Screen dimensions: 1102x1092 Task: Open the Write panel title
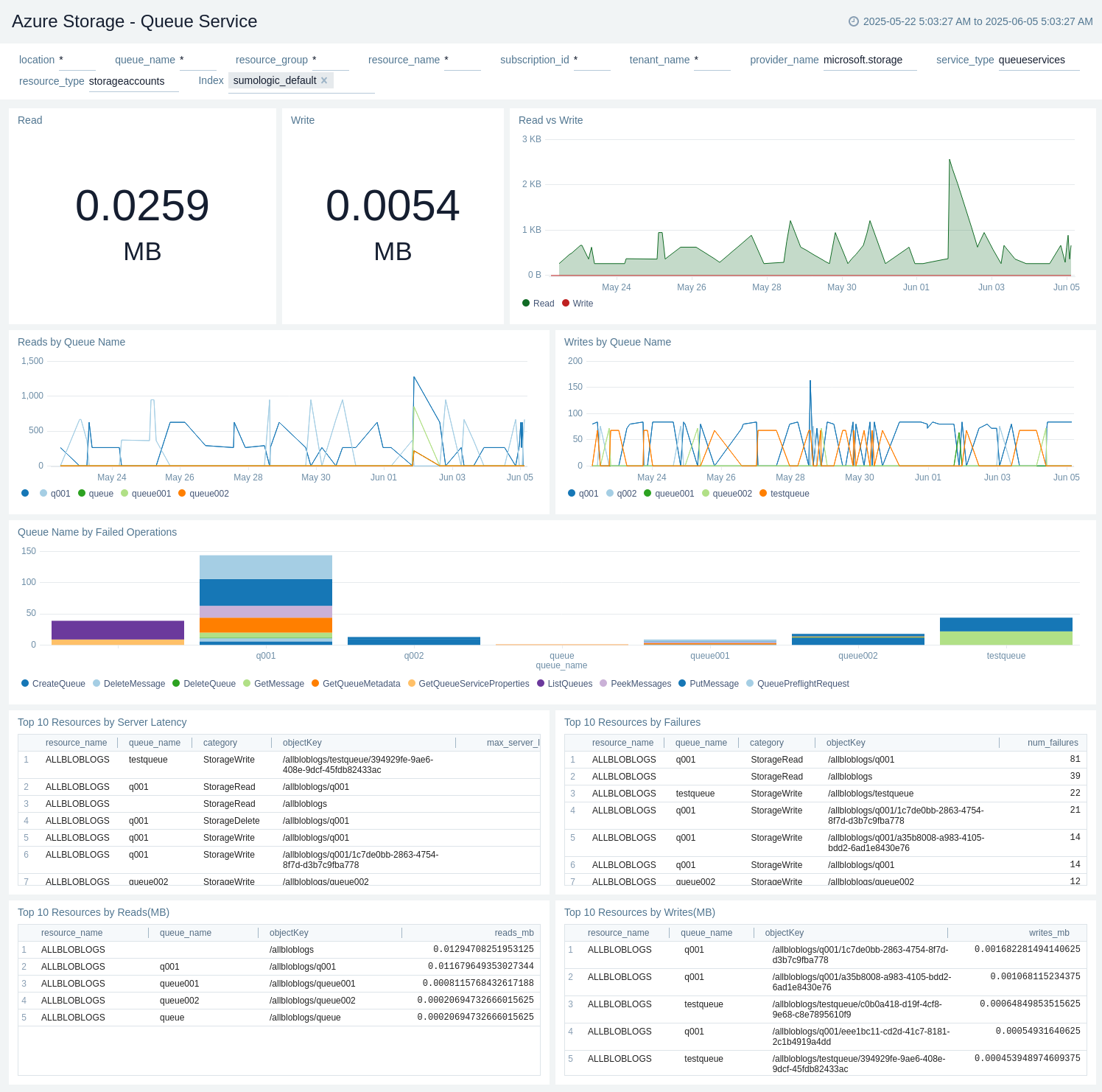click(x=303, y=120)
